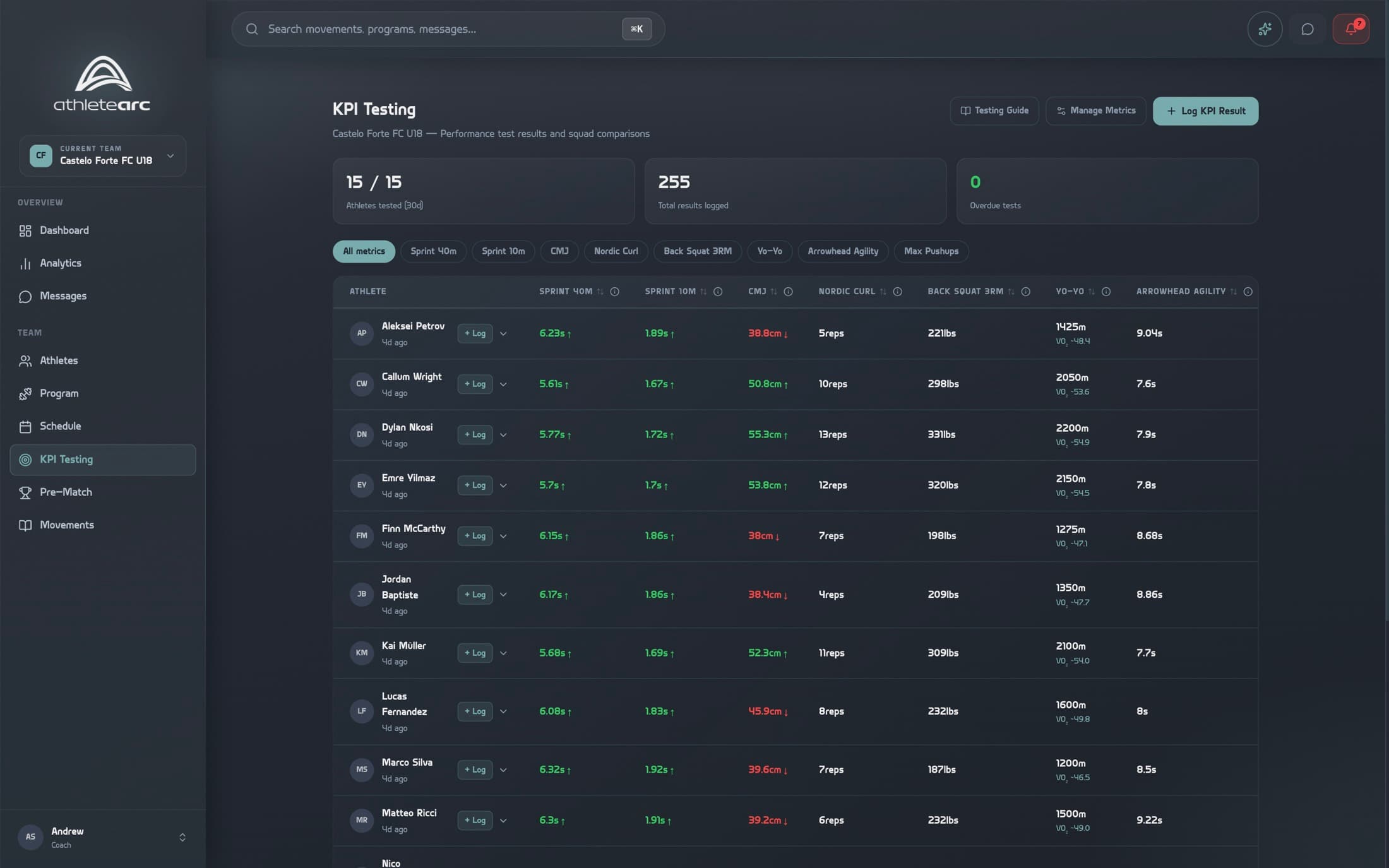
Task: Expand Jordan Baptiste's row chevron
Action: coord(503,595)
